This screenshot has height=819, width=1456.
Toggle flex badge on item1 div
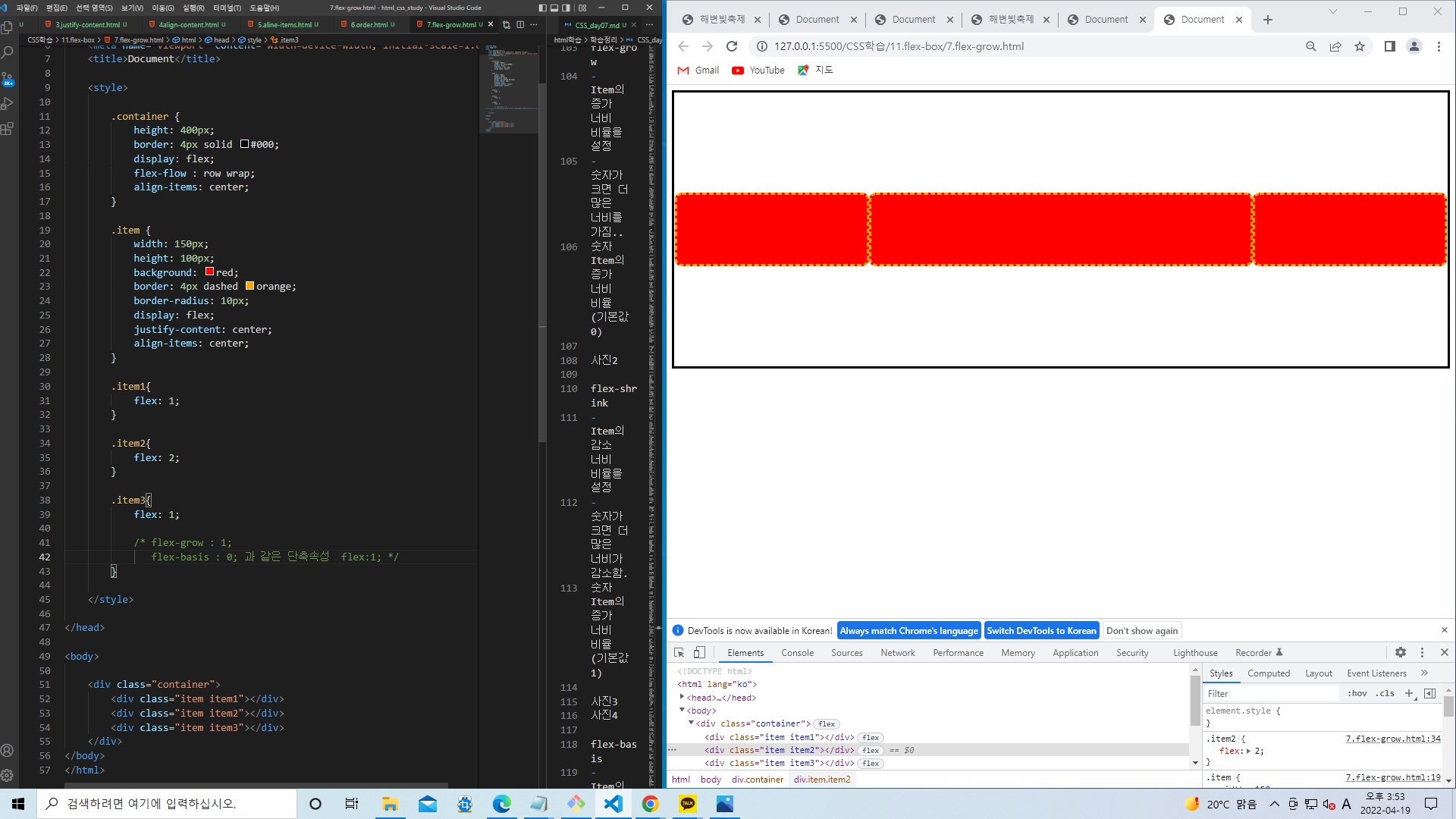[871, 738]
